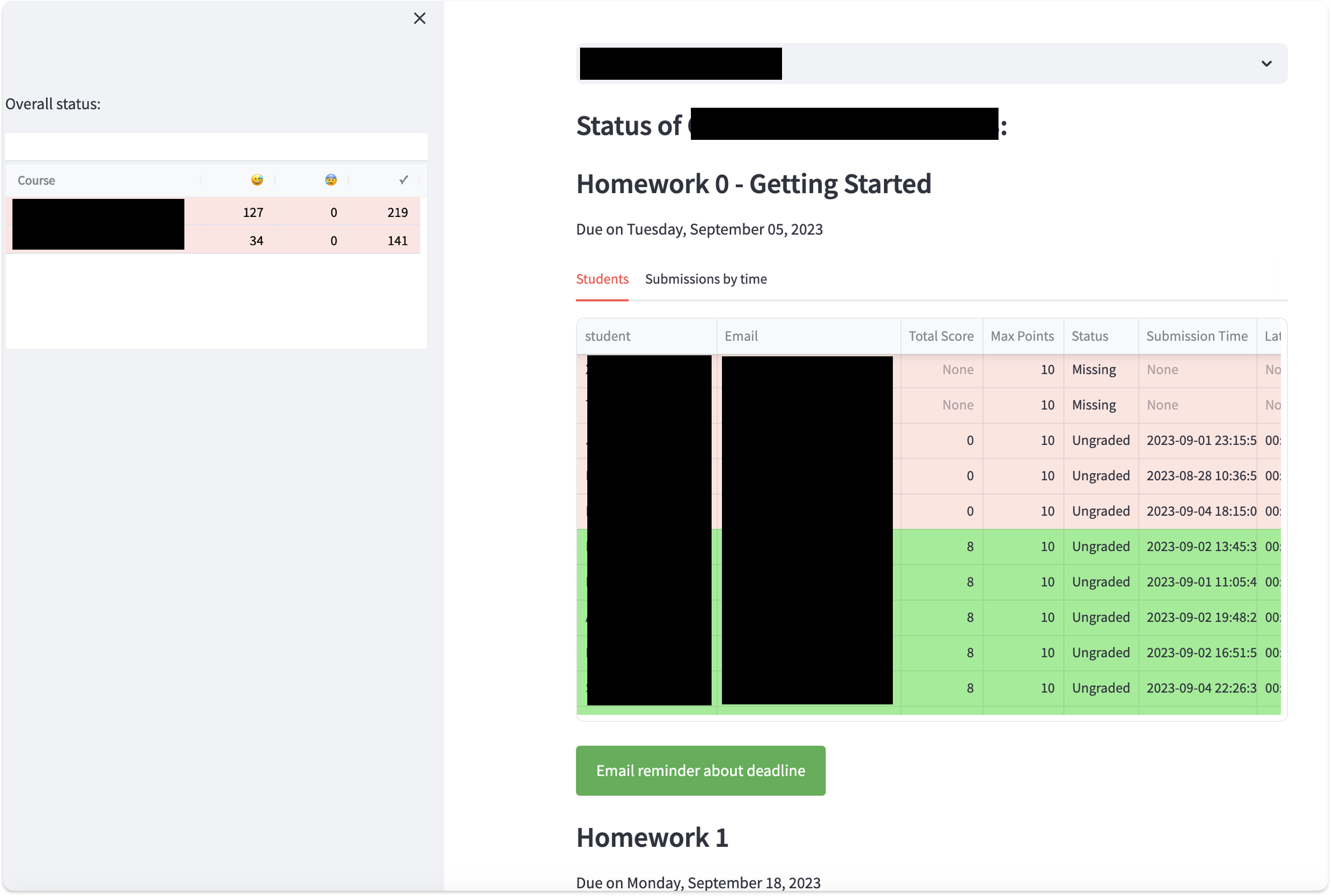The width and height of the screenshot is (1331, 896).
Task: Click the sweat-smile emoji column header
Action: point(257,180)
